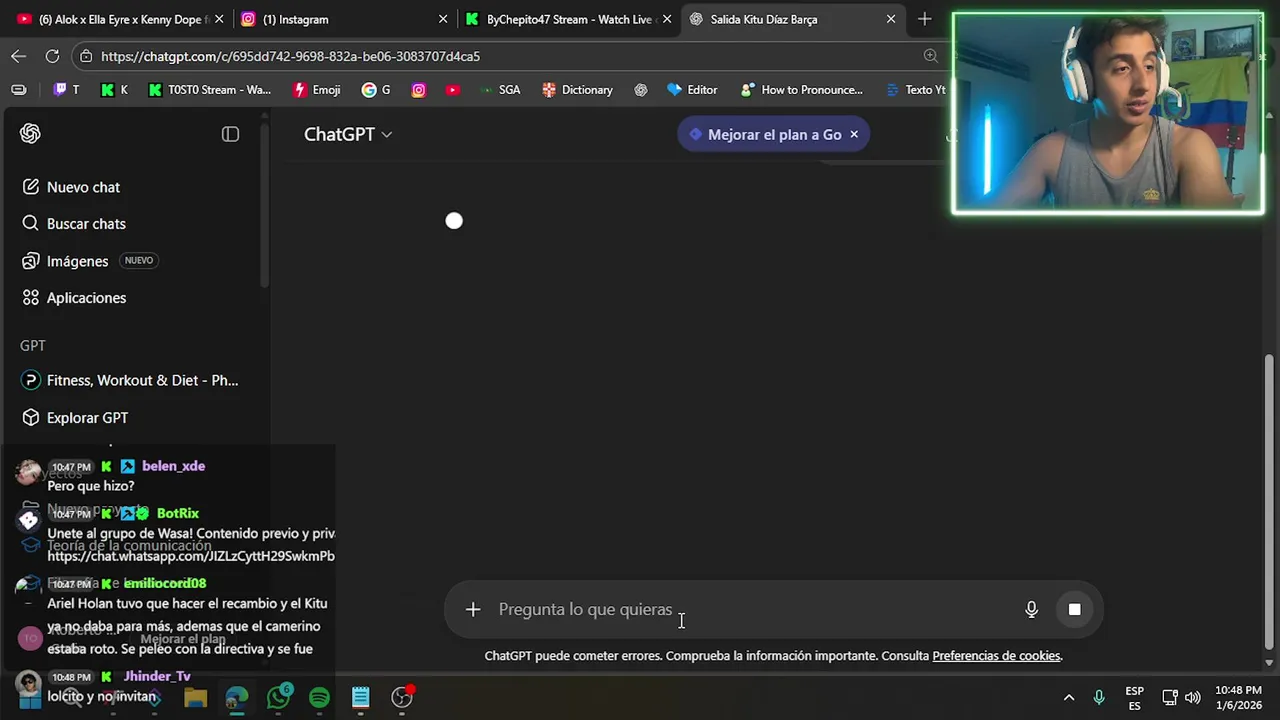The width and height of the screenshot is (1280, 720).
Task: Open the clock showing 10:48 PM
Action: coord(1238,698)
